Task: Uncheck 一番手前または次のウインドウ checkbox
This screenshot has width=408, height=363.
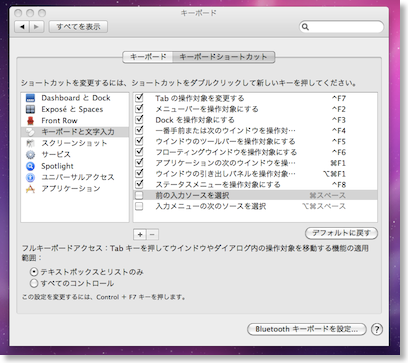Action: [139, 130]
